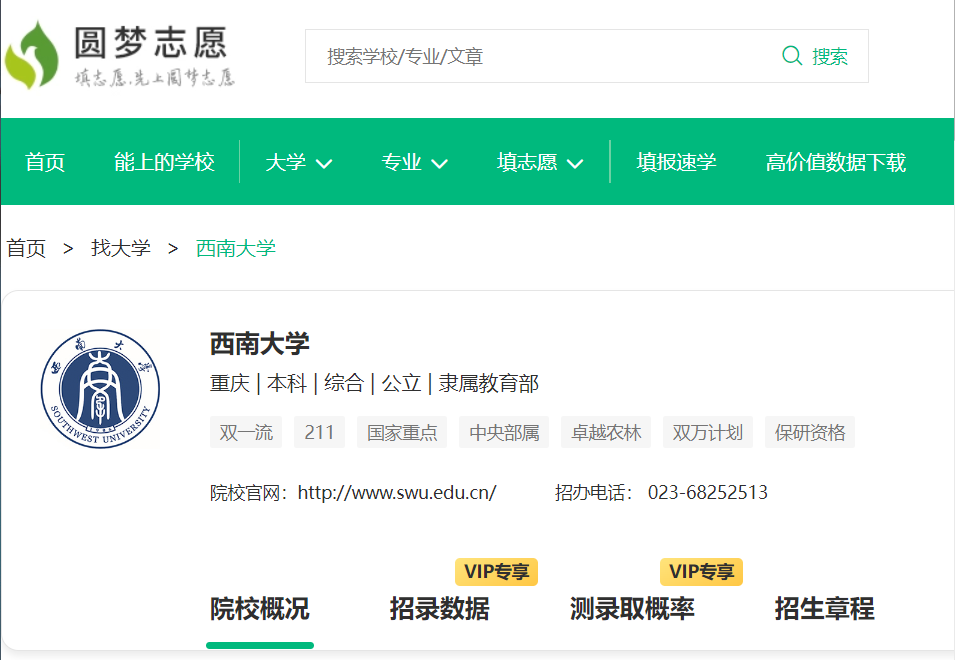
Task: Click the 双万计划 tag
Action: [x=708, y=432]
